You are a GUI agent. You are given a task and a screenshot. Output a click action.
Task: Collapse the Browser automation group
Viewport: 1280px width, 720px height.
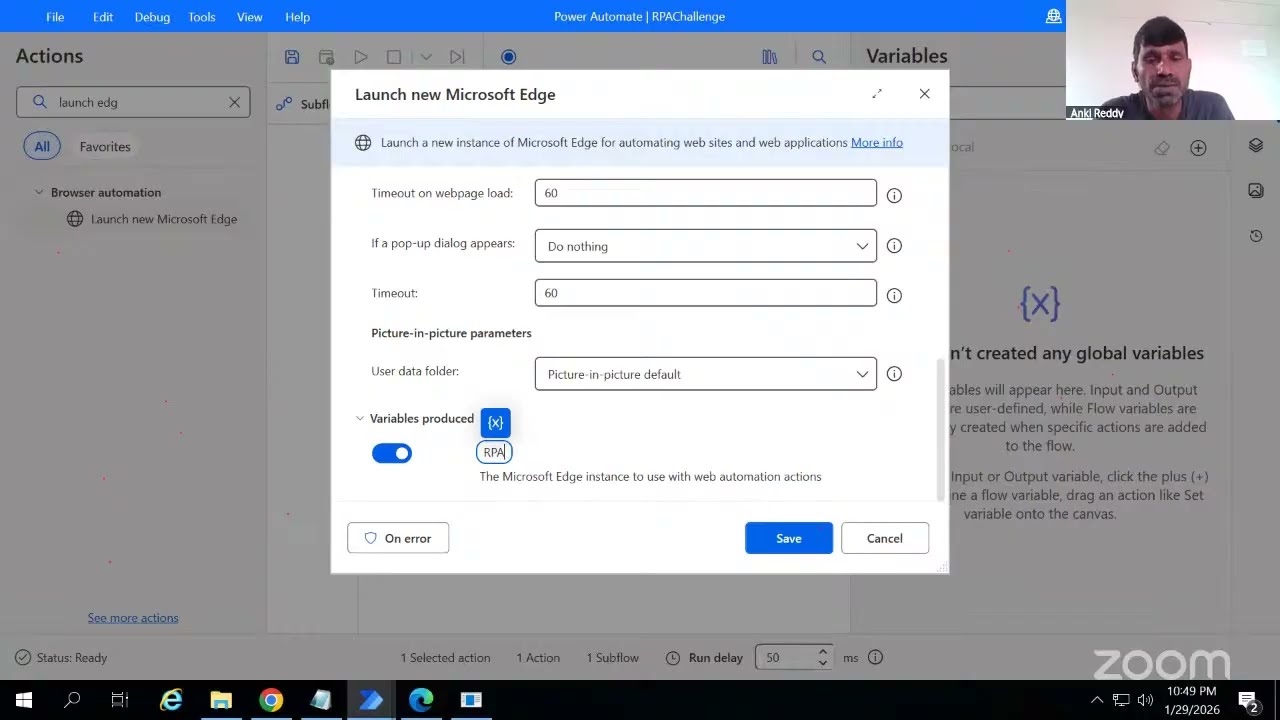click(39, 192)
